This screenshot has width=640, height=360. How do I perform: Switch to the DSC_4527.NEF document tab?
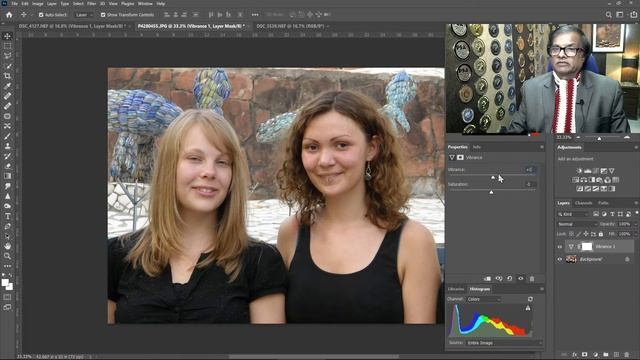pyautogui.click(x=72, y=26)
